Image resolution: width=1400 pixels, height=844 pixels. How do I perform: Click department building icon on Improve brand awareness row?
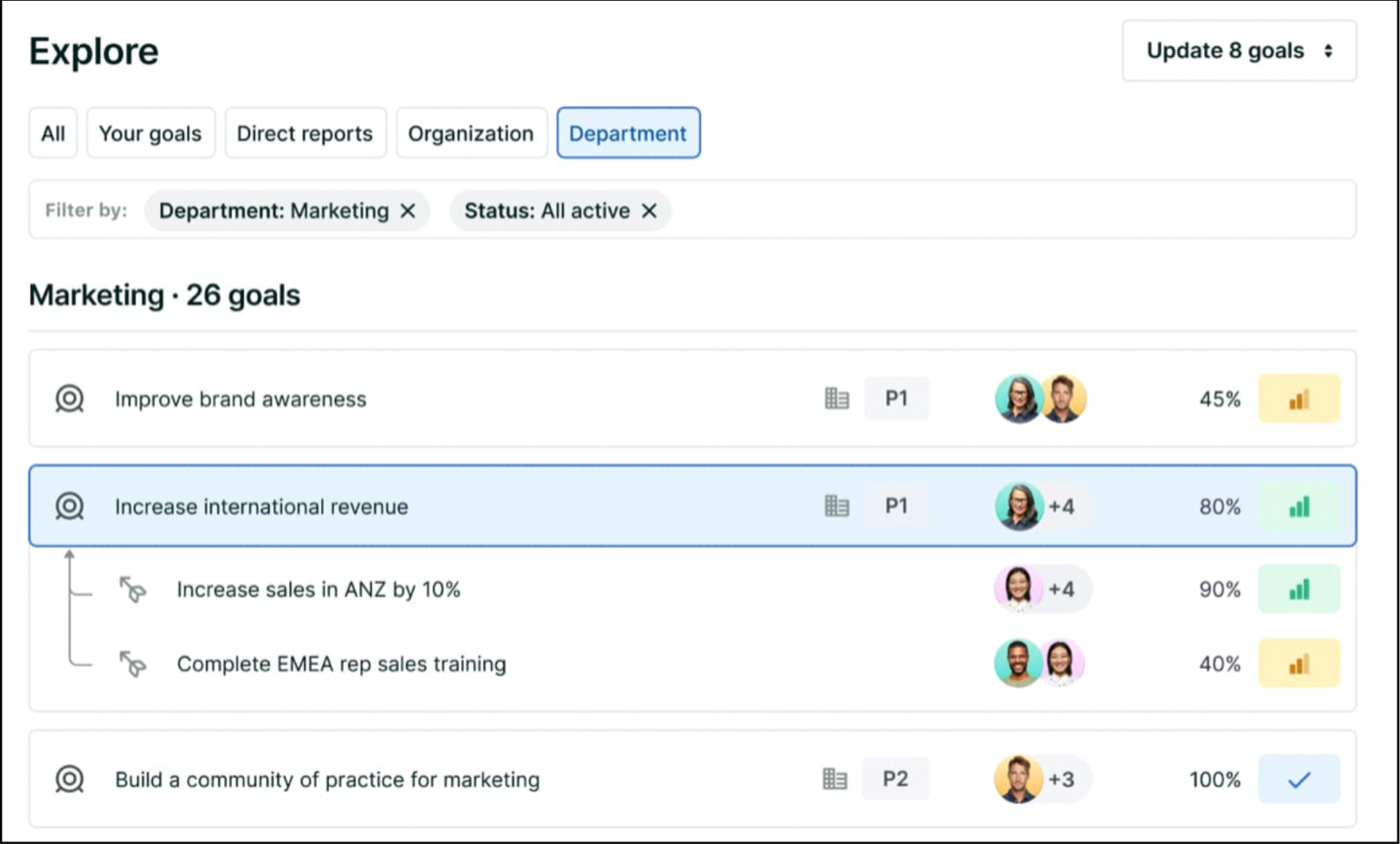pyautogui.click(x=836, y=399)
